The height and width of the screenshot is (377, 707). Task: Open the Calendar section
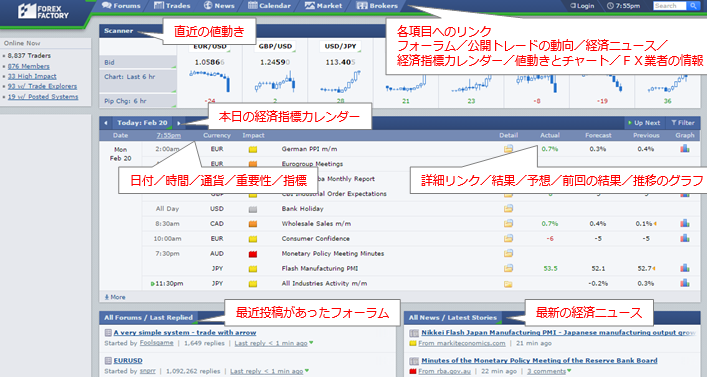pyautogui.click(x=269, y=6)
